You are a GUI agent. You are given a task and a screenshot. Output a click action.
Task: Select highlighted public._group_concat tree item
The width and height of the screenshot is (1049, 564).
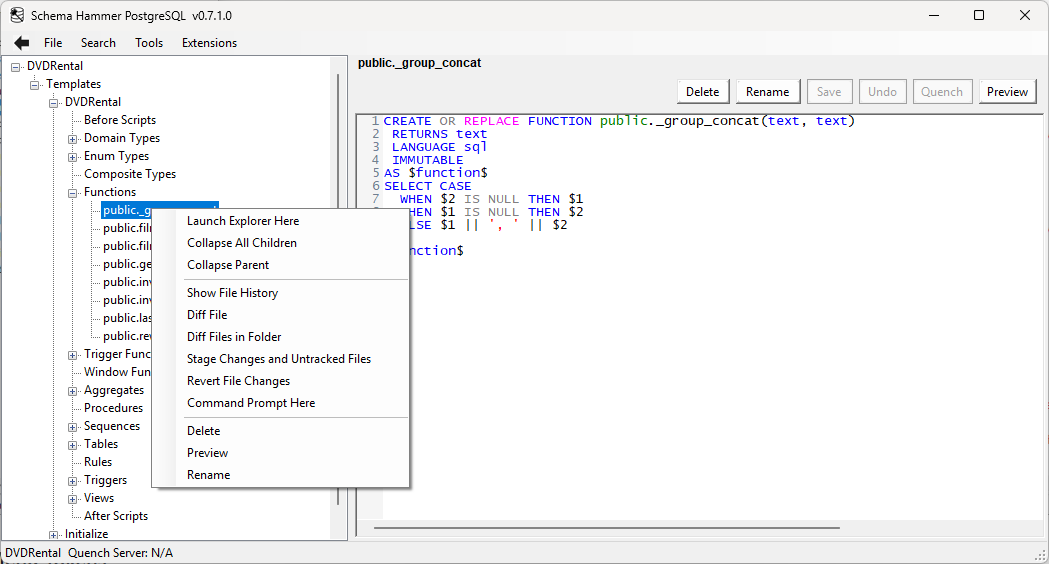tap(127, 210)
